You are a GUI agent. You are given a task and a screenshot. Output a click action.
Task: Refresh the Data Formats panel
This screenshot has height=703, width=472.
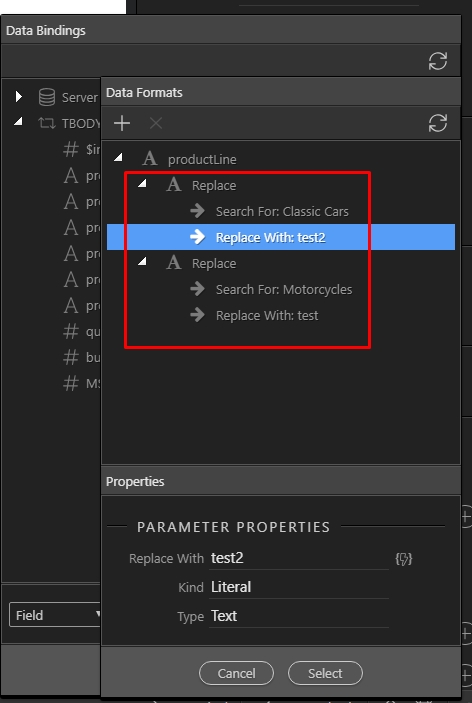[437, 123]
